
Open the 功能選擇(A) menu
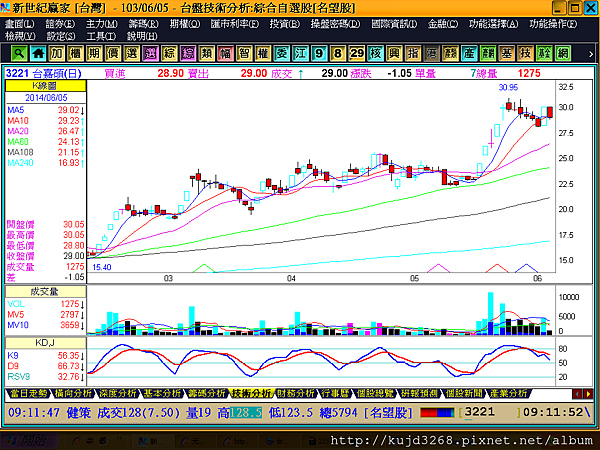click(x=494, y=24)
